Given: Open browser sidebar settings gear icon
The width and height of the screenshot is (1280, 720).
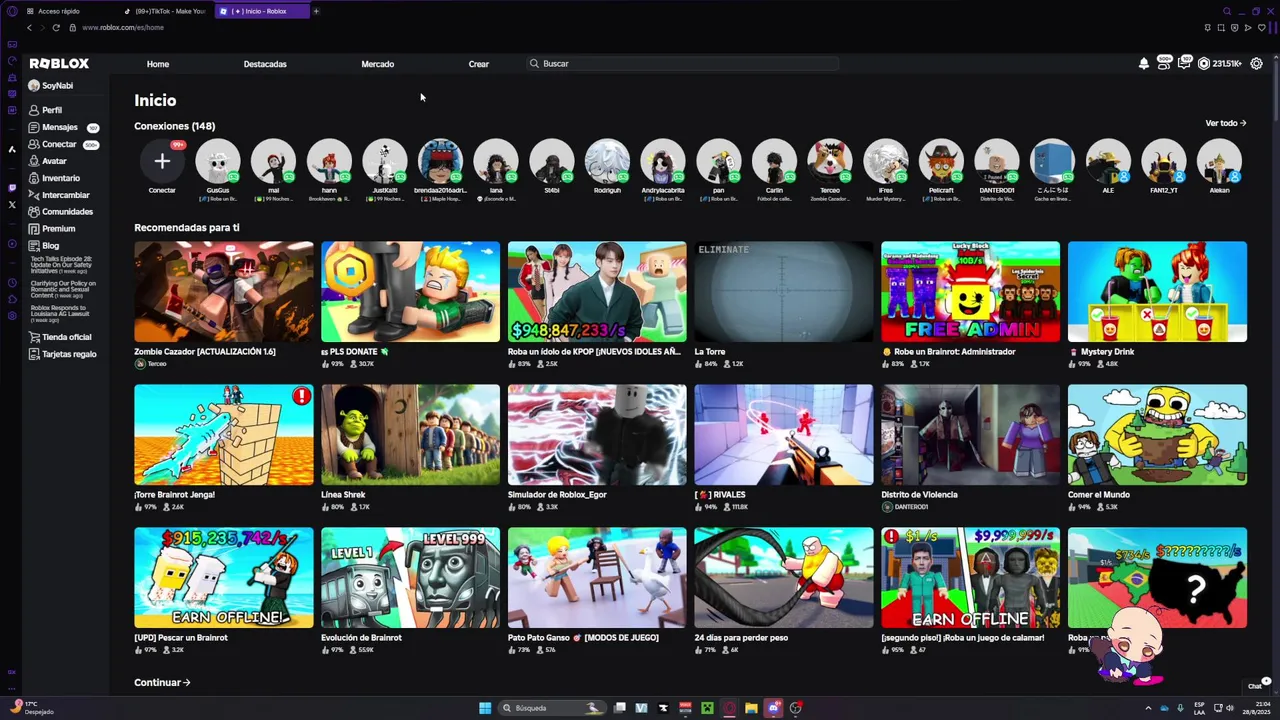Looking at the screenshot, I should [x=12, y=315].
